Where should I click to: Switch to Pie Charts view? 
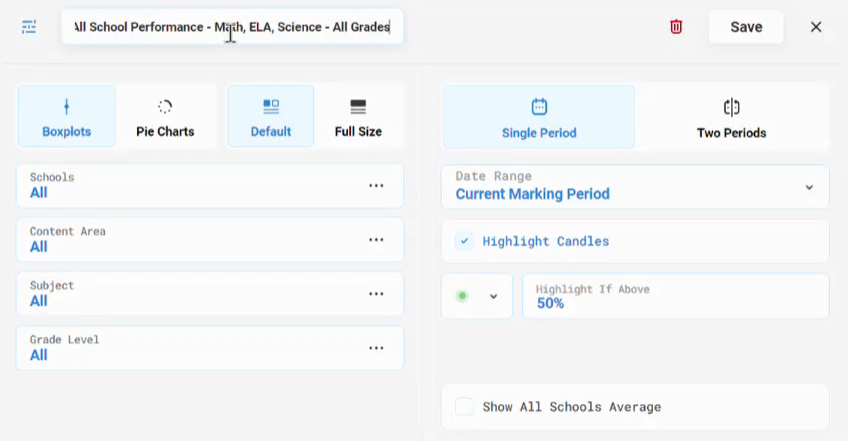pos(165,116)
